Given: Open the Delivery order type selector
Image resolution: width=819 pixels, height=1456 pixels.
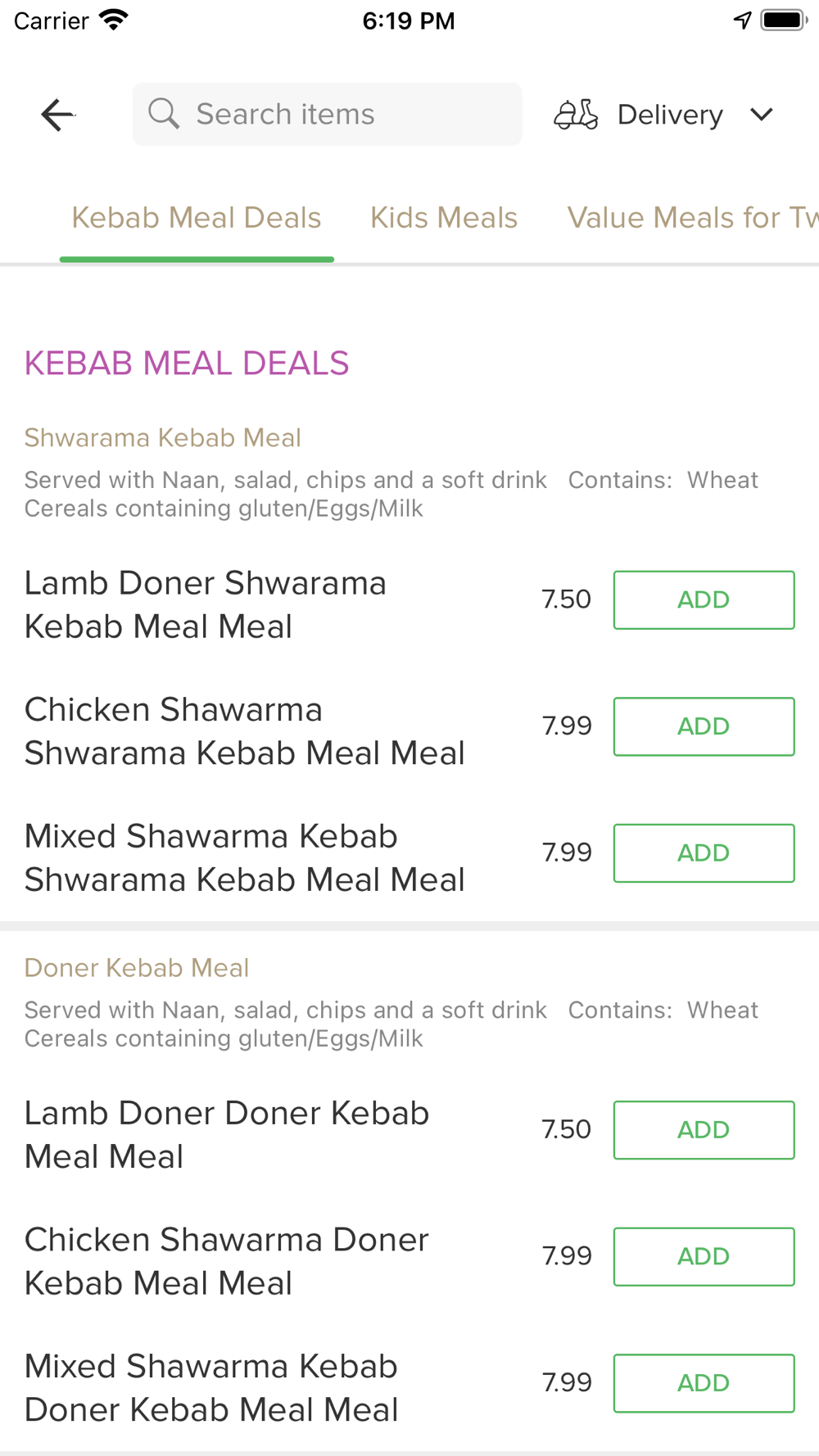Looking at the screenshot, I should point(670,115).
